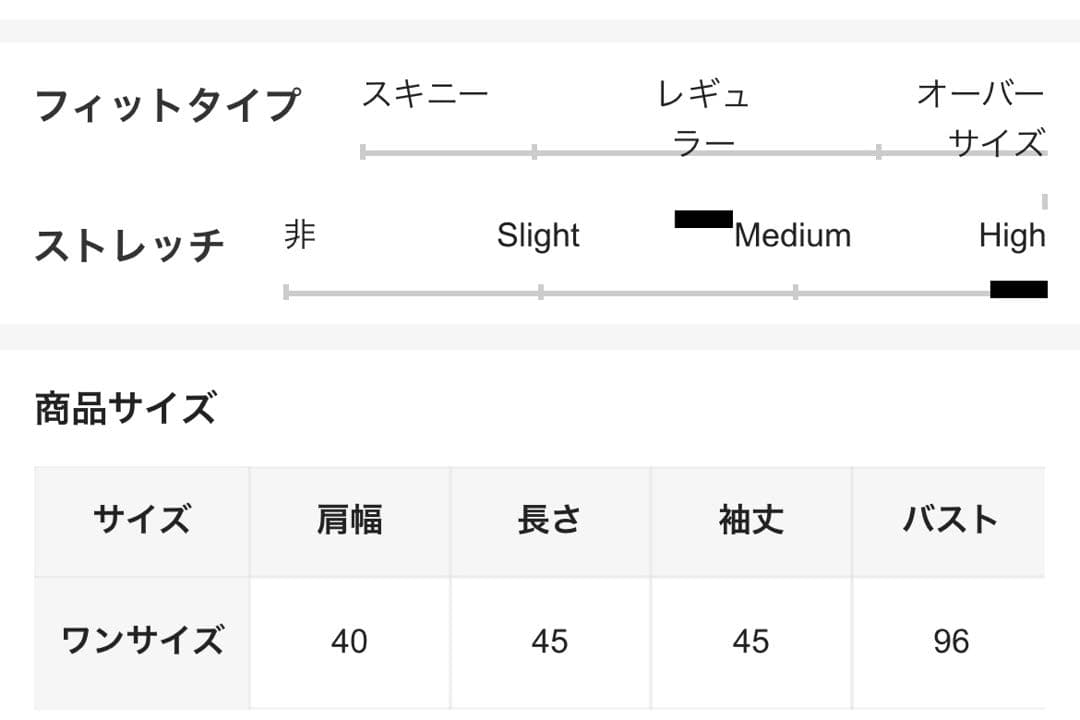Image resolution: width=1080 pixels, height=720 pixels.
Task: Click the bust value 96 cell
Action: pyautogui.click(x=949, y=642)
